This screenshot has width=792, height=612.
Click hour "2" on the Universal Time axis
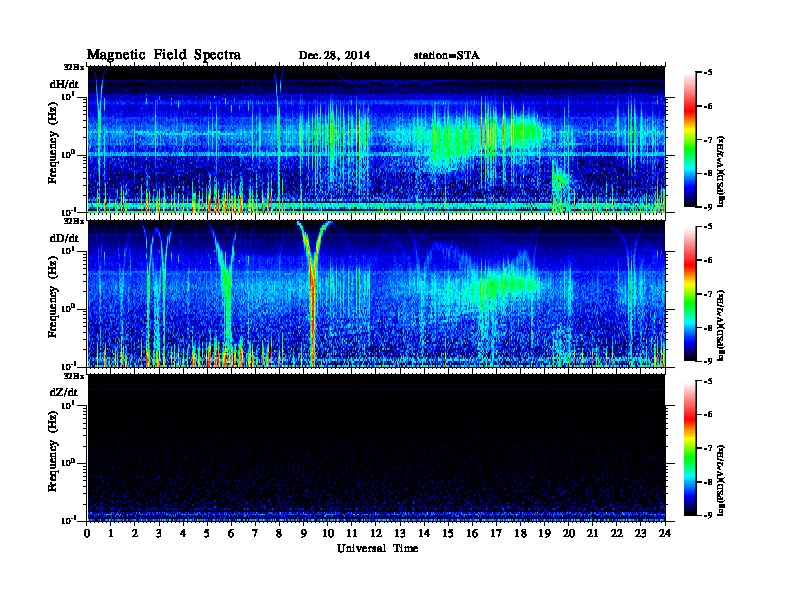coord(135,534)
